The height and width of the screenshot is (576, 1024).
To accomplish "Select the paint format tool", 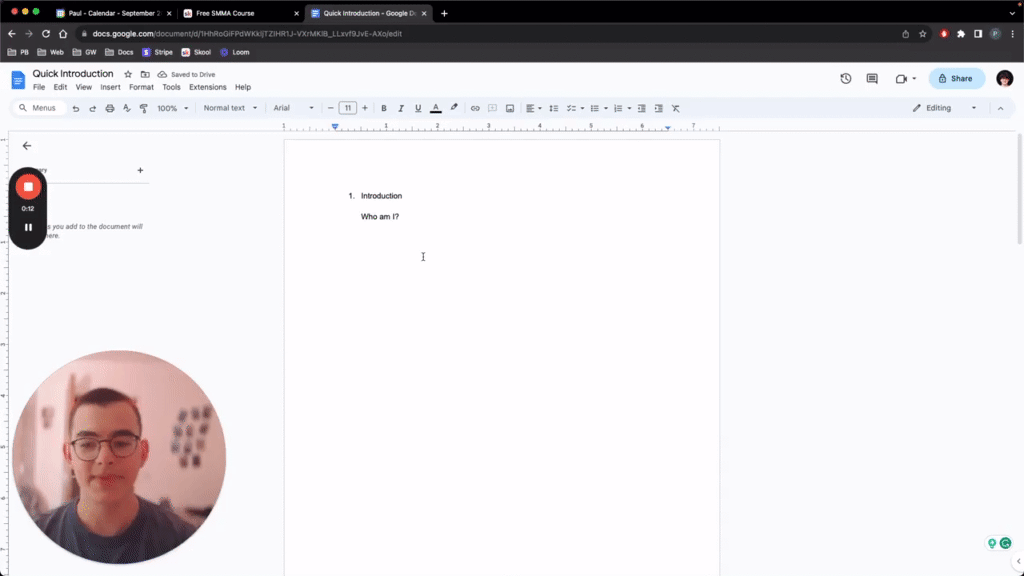I will click(x=143, y=108).
